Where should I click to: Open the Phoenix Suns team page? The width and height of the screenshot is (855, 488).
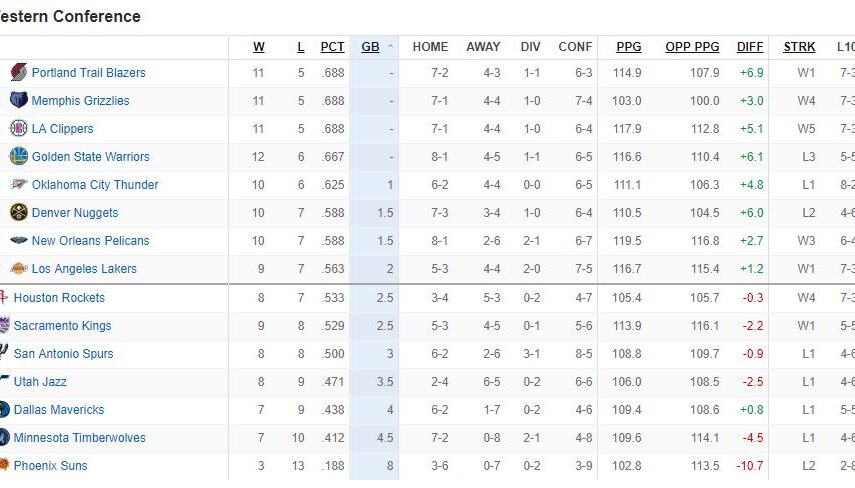tap(50, 466)
